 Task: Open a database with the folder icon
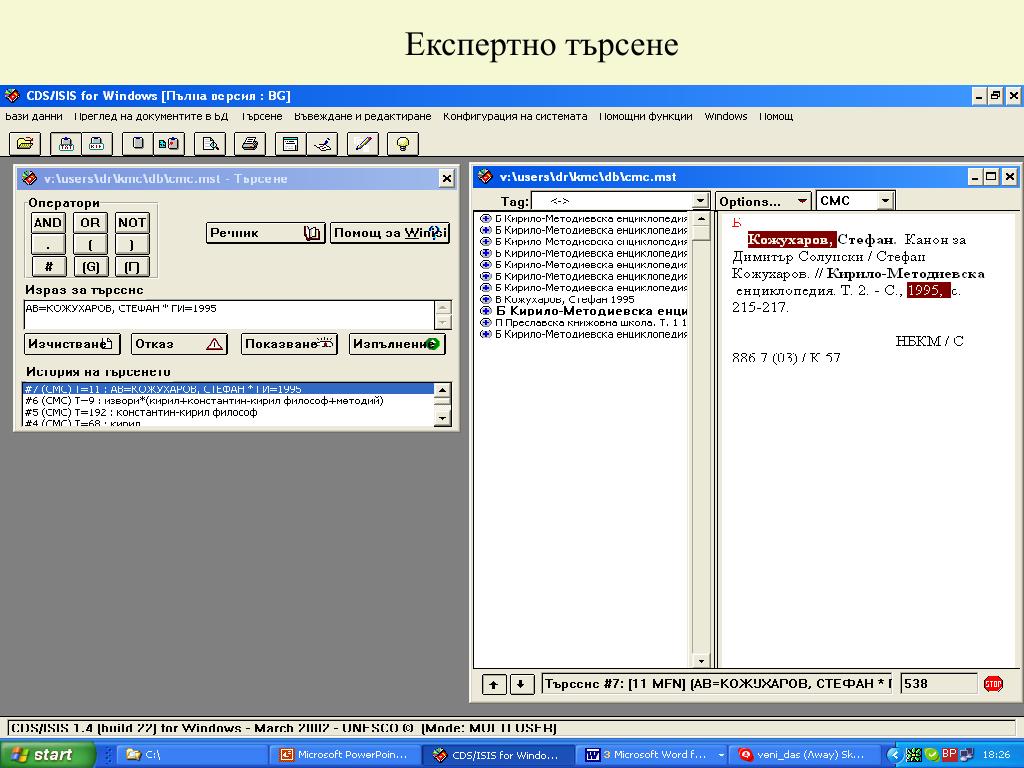(25, 144)
